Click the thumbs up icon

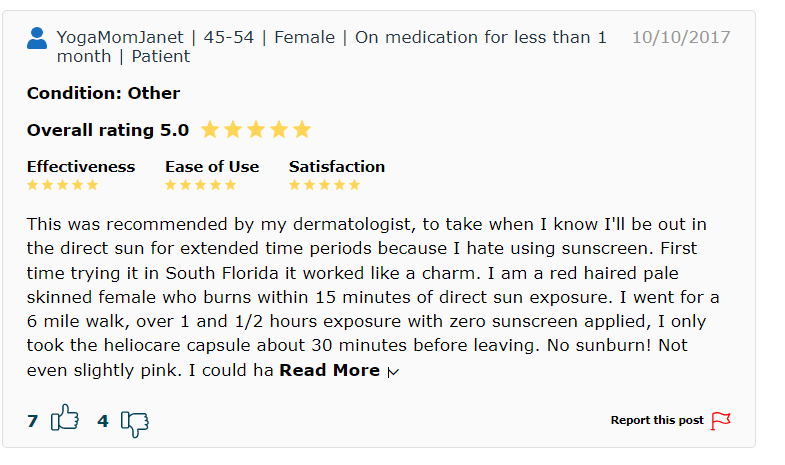click(65, 417)
